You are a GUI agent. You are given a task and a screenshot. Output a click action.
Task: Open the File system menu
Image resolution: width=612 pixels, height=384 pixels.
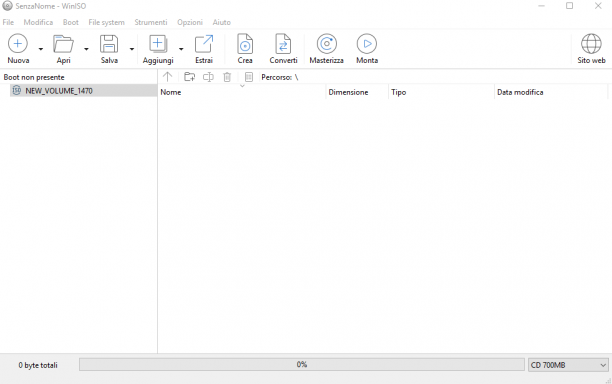[x=107, y=22]
